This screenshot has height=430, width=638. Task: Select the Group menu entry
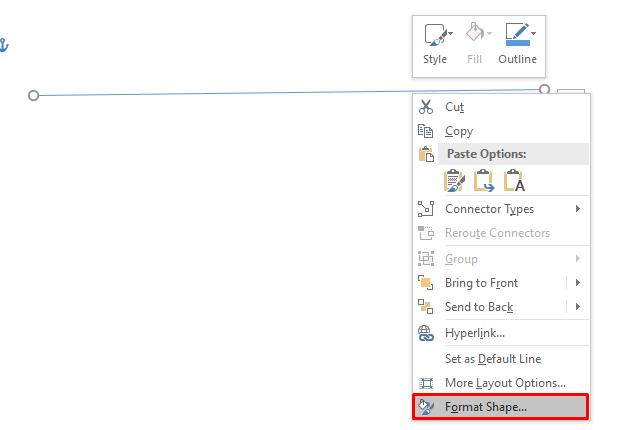(x=501, y=259)
